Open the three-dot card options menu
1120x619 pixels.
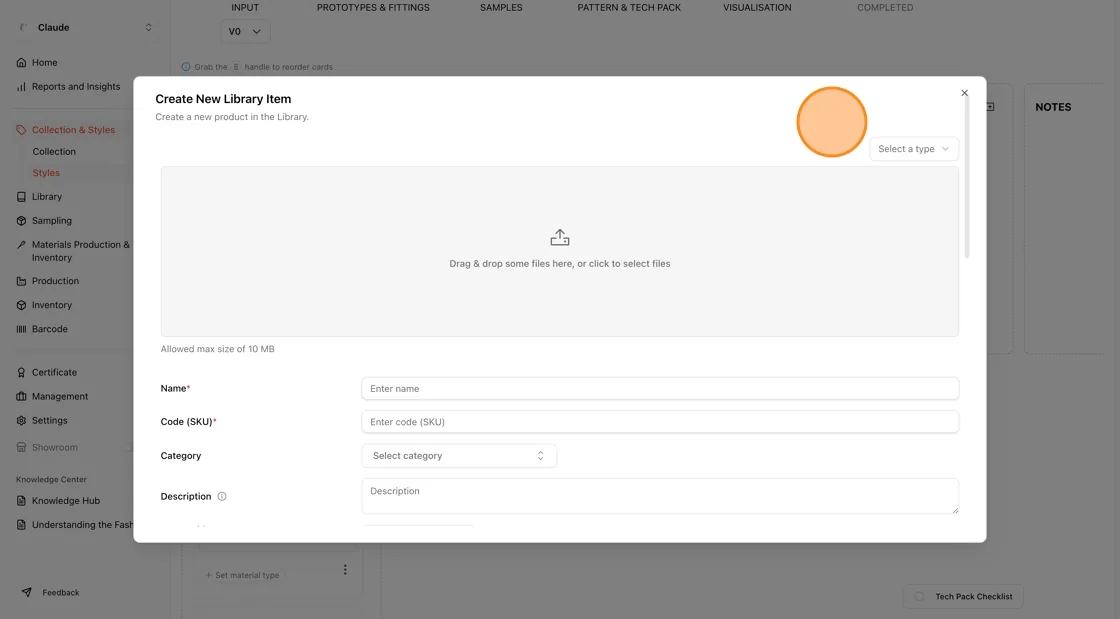click(345, 570)
